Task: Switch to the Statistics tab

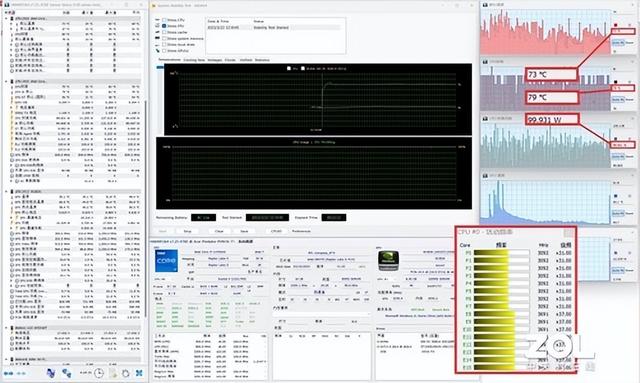Action: click(x=262, y=60)
